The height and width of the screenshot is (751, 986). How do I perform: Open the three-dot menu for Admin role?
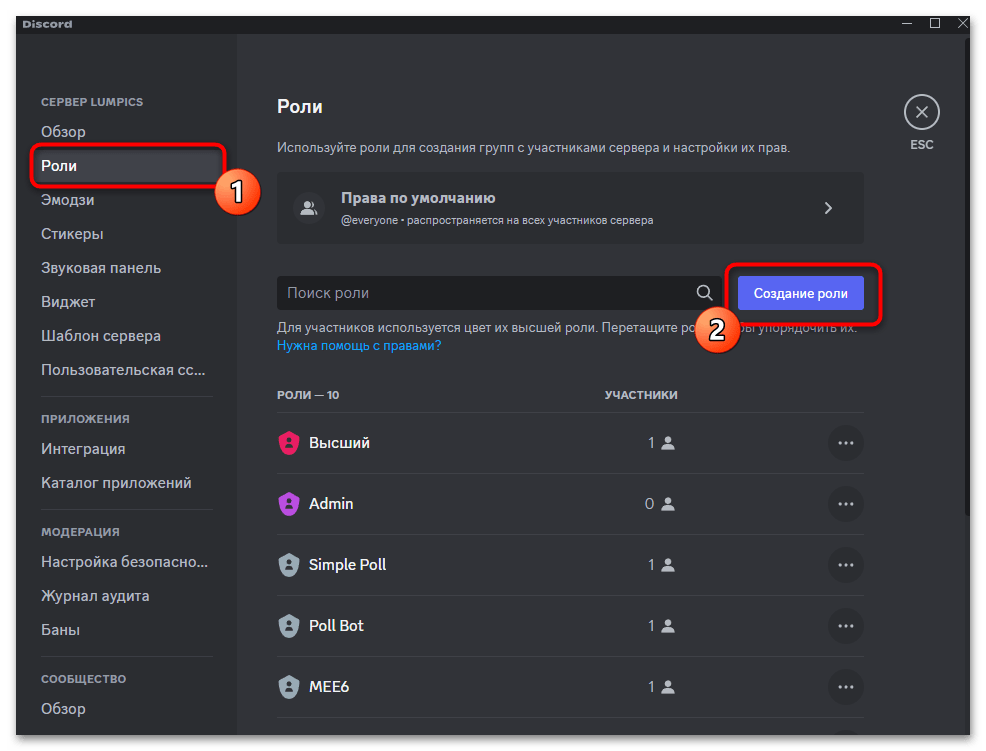(x=845, y=504)
